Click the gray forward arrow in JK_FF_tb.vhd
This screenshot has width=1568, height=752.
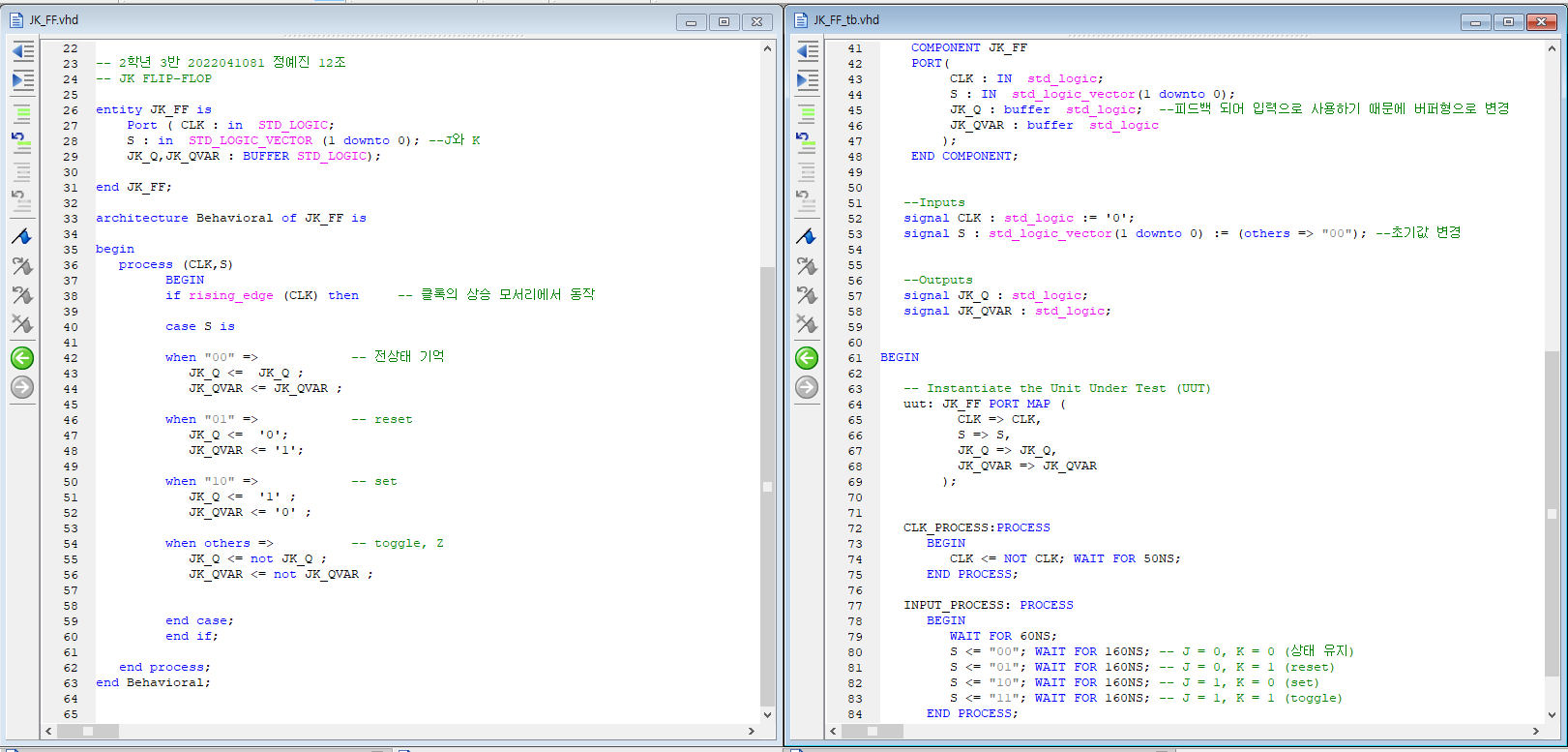[807, 387]
